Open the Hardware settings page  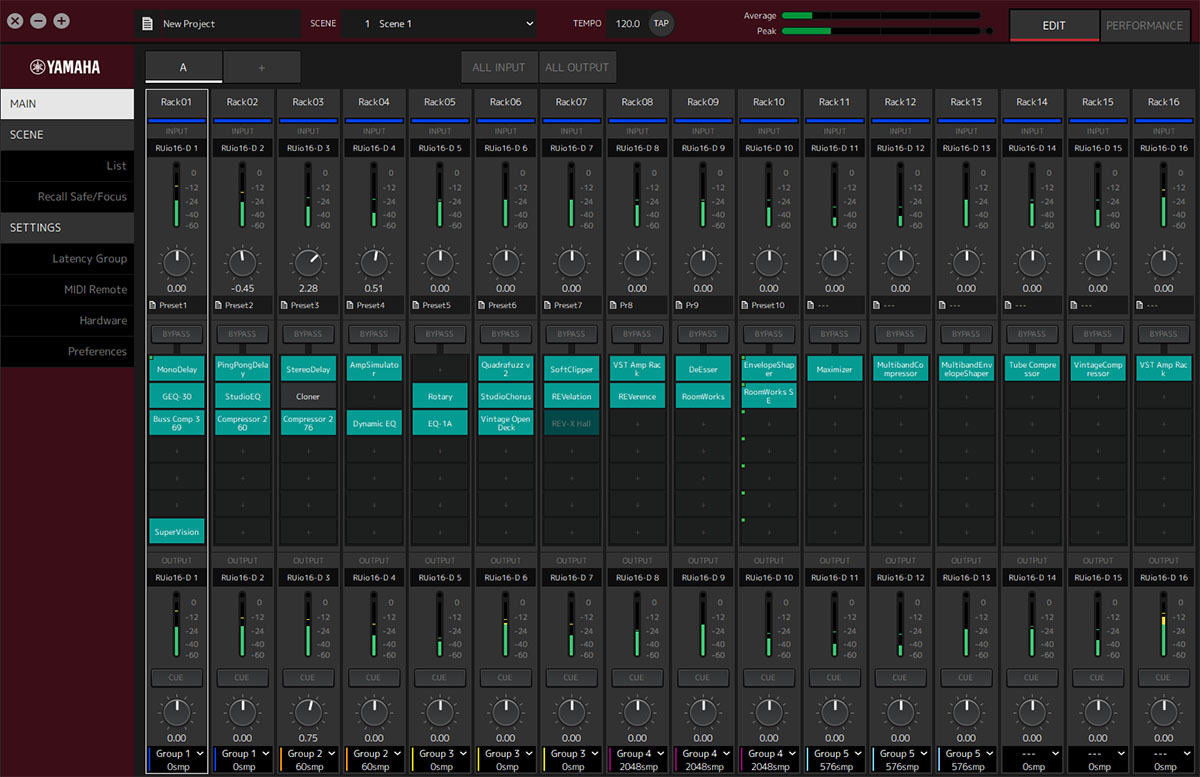click(x=67, y=321)
